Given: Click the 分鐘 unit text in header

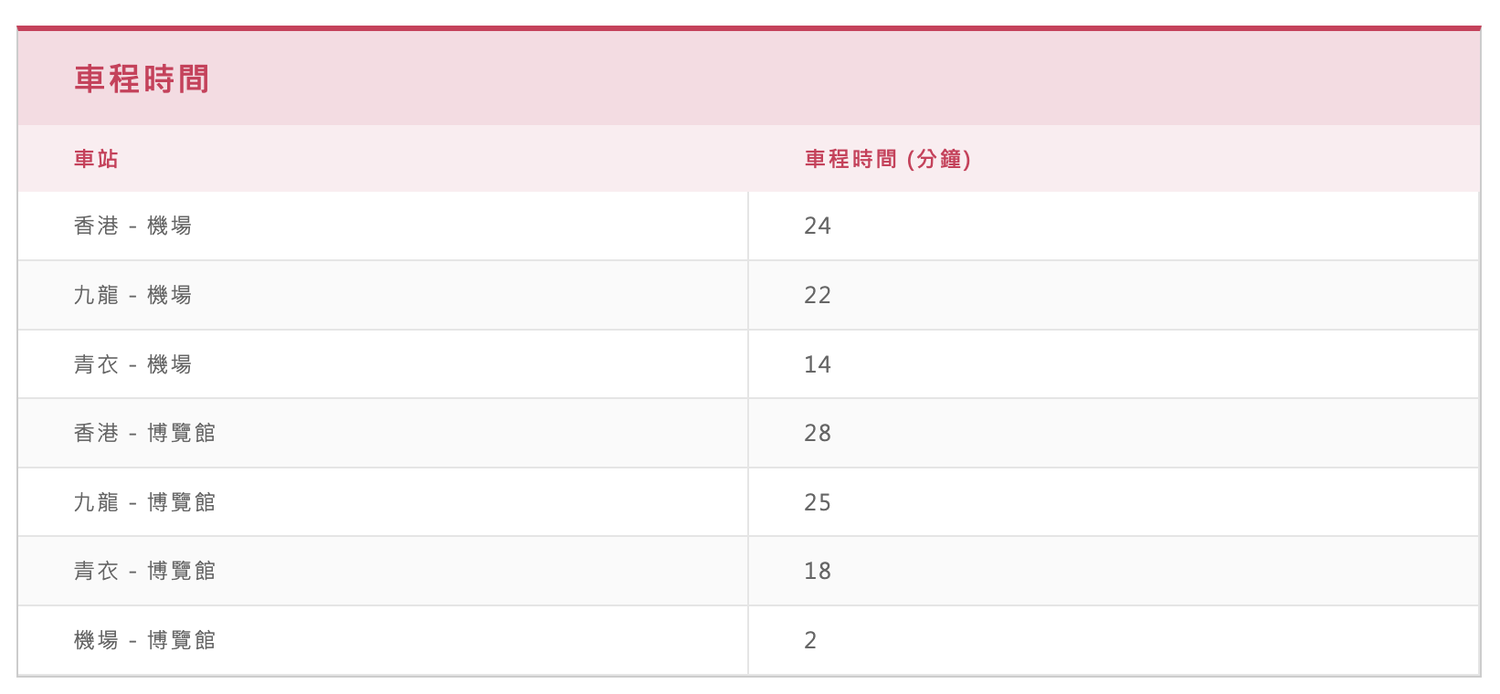Looking at the screenshot, I should (938, 159).
